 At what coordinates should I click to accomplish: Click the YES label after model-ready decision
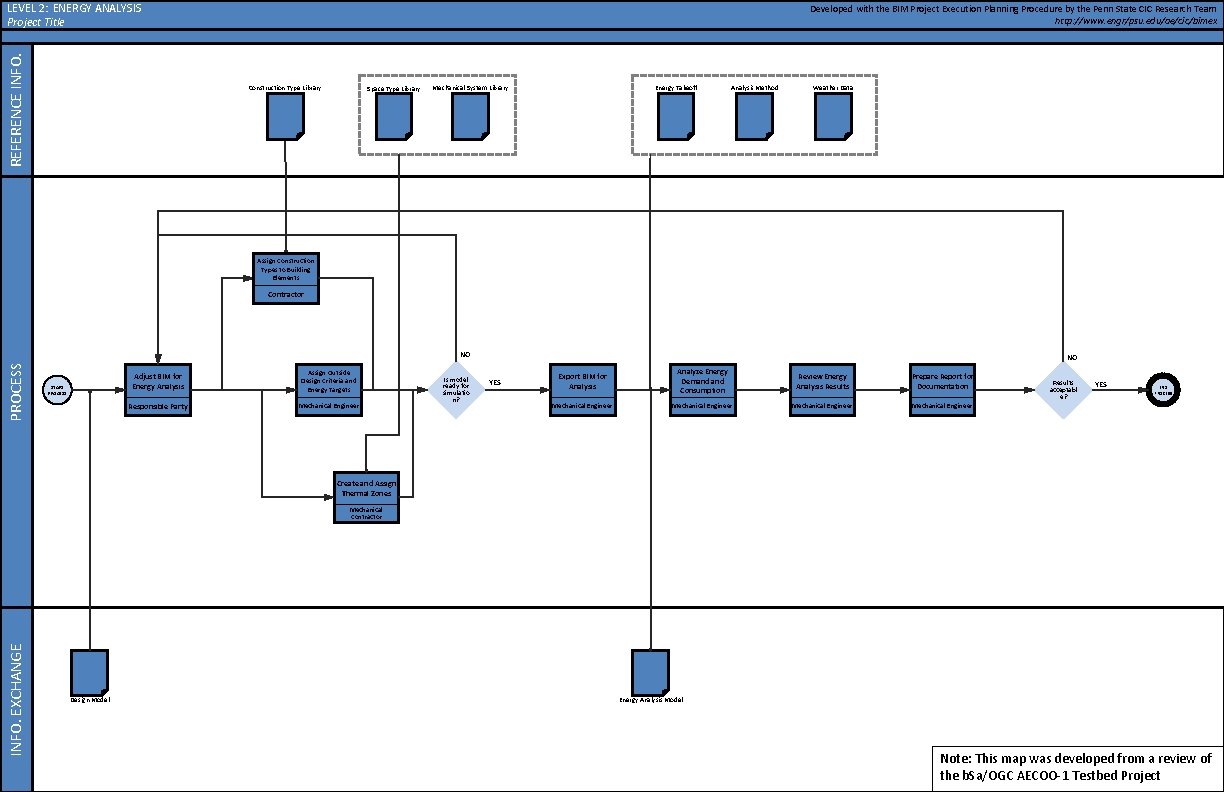click(495, 383)
